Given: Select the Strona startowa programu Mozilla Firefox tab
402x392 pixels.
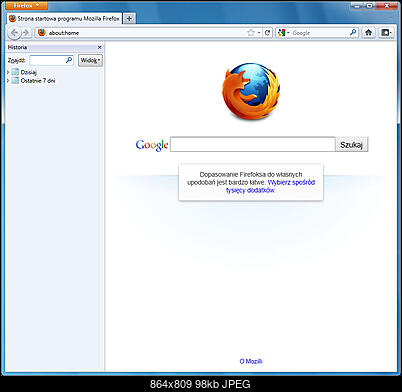Looking at the screenshot, I should (x=64, y=19).
